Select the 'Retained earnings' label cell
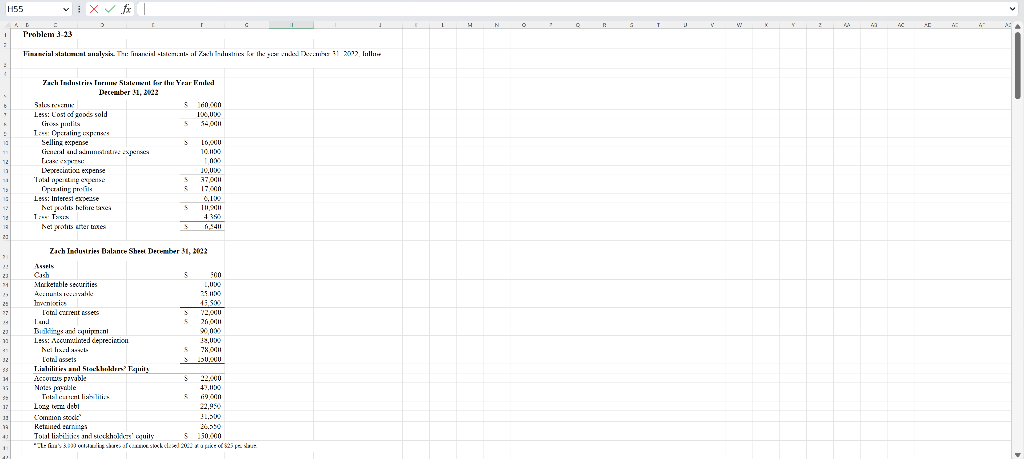The width and height of the screenshot is (1024, 459). 59,426
